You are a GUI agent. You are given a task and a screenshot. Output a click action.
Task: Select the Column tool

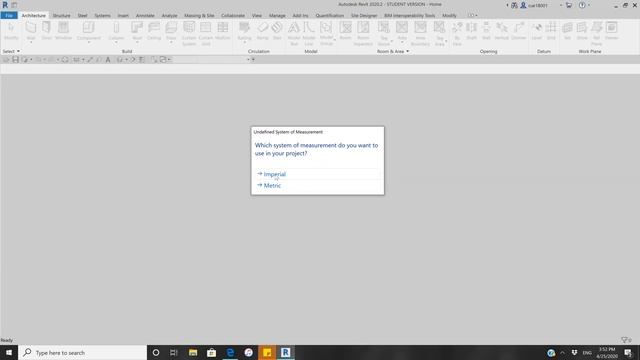116,31
